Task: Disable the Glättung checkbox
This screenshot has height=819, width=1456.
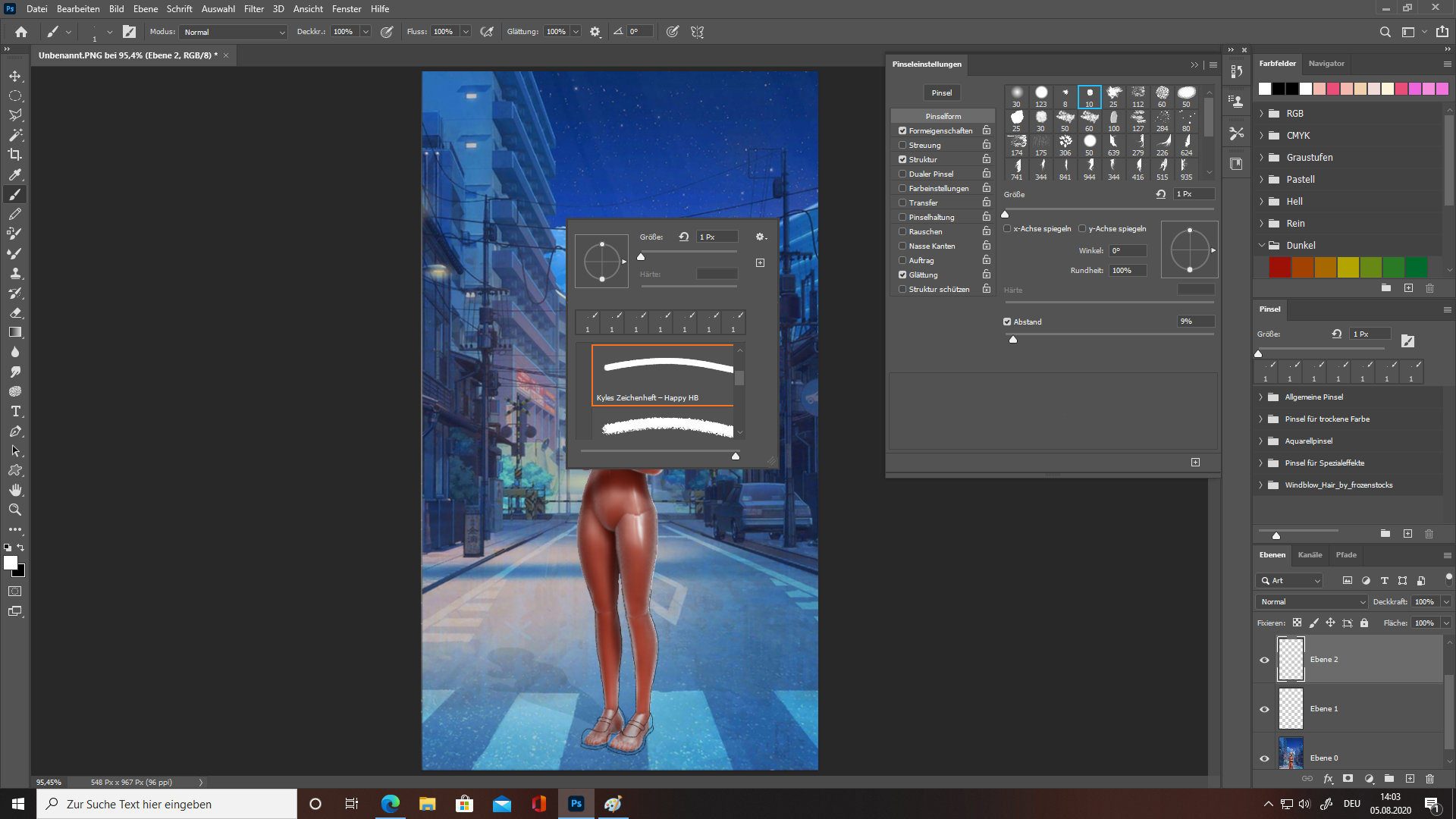Action: [902, 275]
